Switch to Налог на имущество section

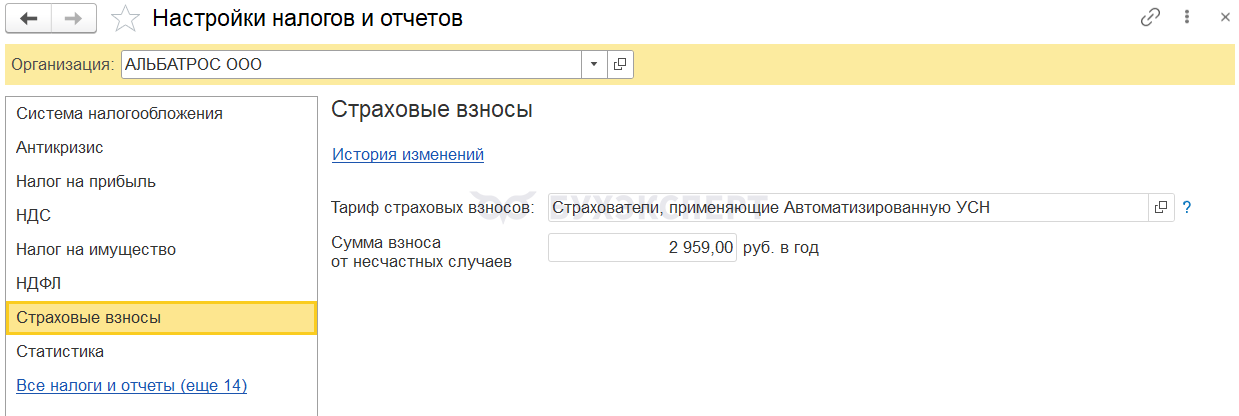click(x=96, y=249)
